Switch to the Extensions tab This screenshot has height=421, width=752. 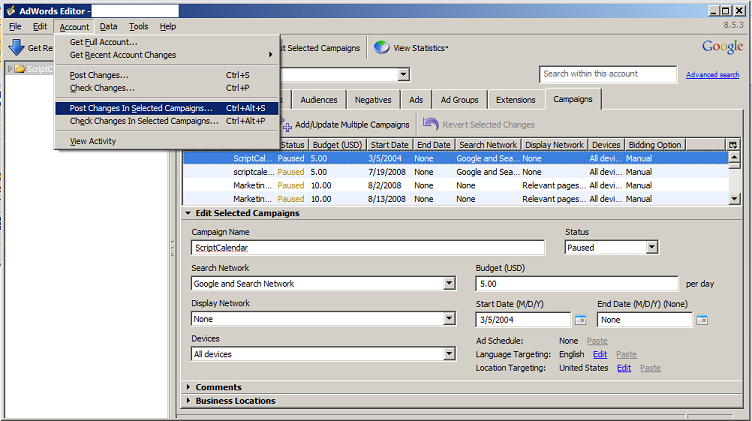pyautogui.click(x=516, y=100)
